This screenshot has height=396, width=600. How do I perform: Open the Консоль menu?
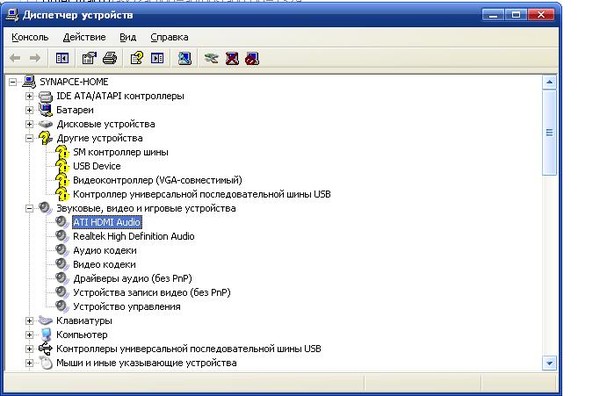(x=30, y=37)
